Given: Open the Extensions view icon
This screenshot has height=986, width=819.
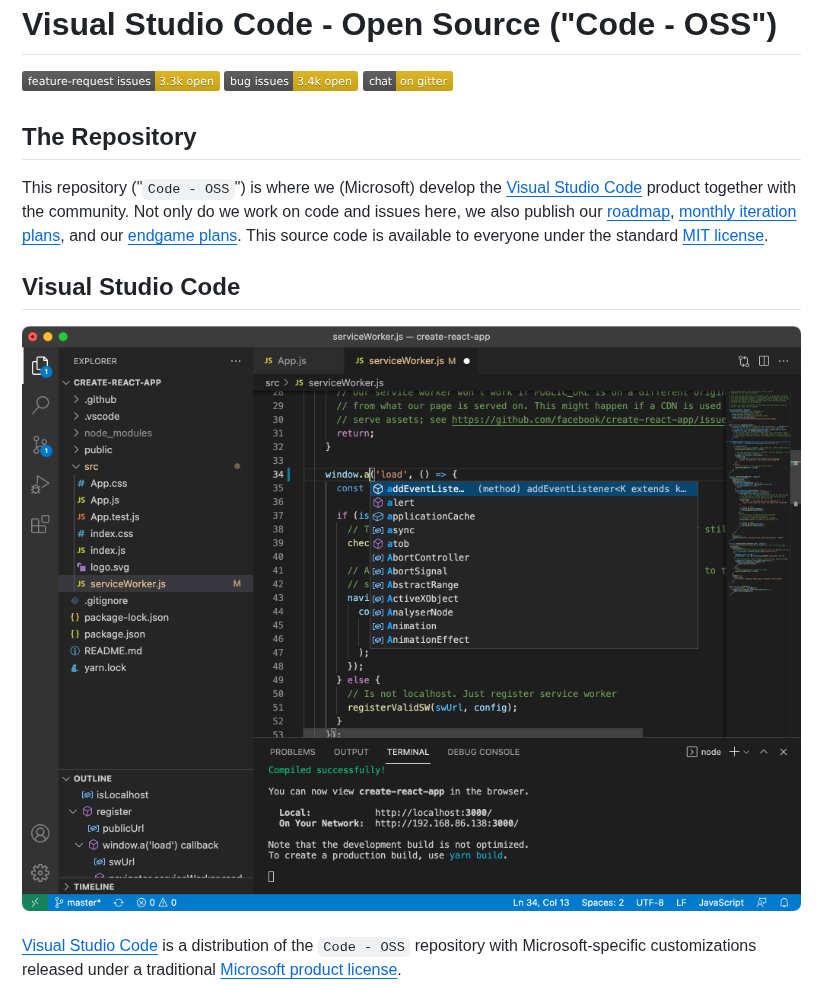Looking at the screenshot, I should coord(40,524).
